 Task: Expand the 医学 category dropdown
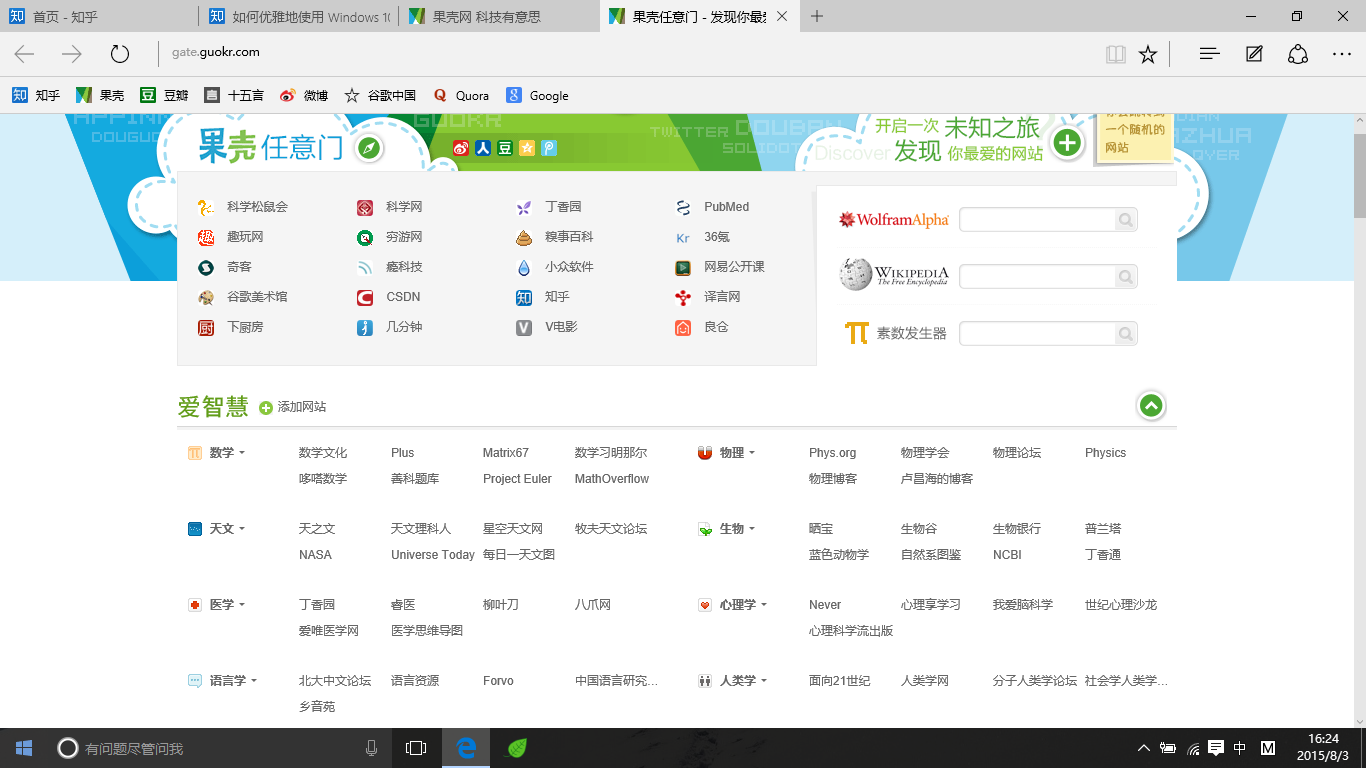[x=242, y=605]
